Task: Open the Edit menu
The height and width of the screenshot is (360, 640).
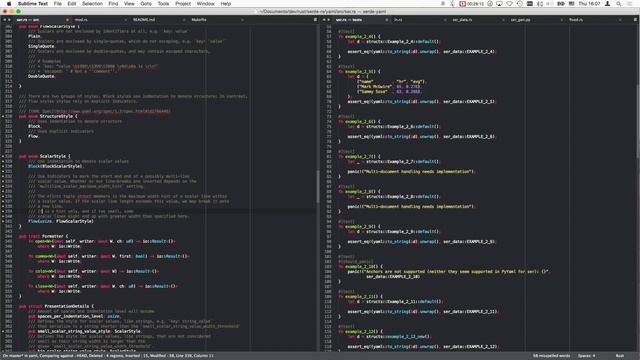Action: pos(72,4)
